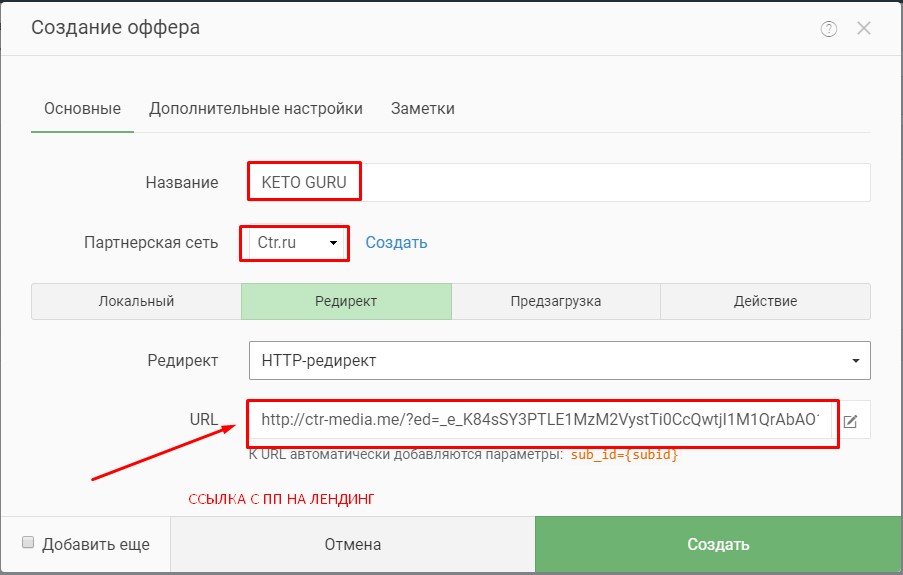
Task: Click the sub_id={subid} parameter text
Action: pyautogui.click(x=624, y=455)
